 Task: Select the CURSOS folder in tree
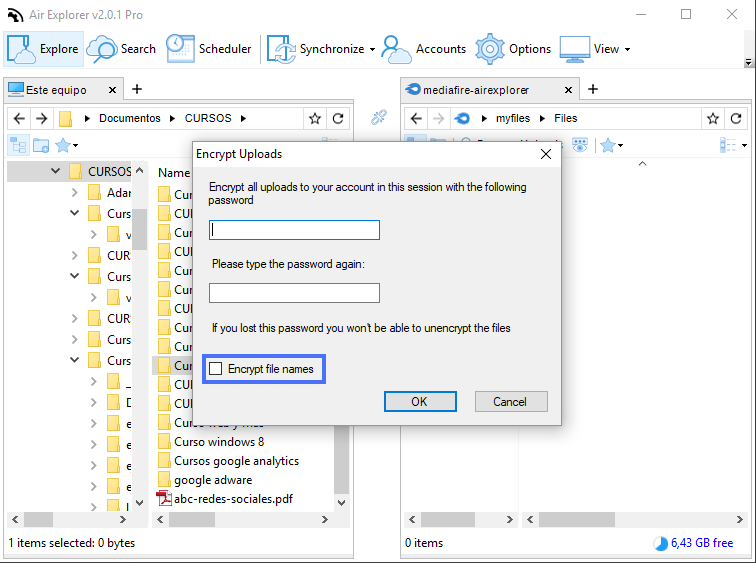(x=109, y=171)
